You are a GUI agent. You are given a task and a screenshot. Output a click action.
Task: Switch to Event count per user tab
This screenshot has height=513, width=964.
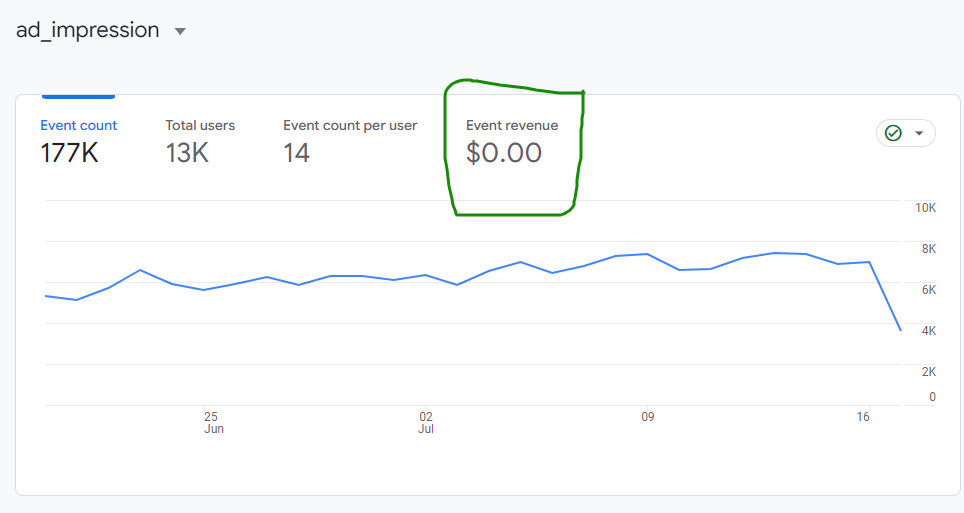pos(350,125)
